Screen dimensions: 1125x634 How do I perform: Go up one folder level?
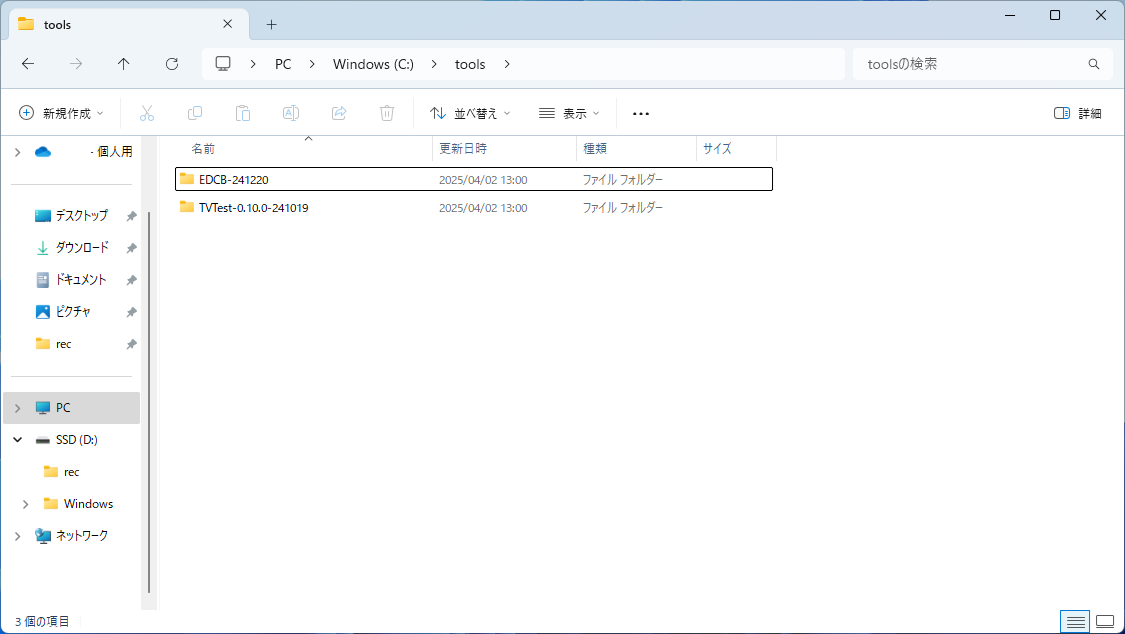pos(123,64)
